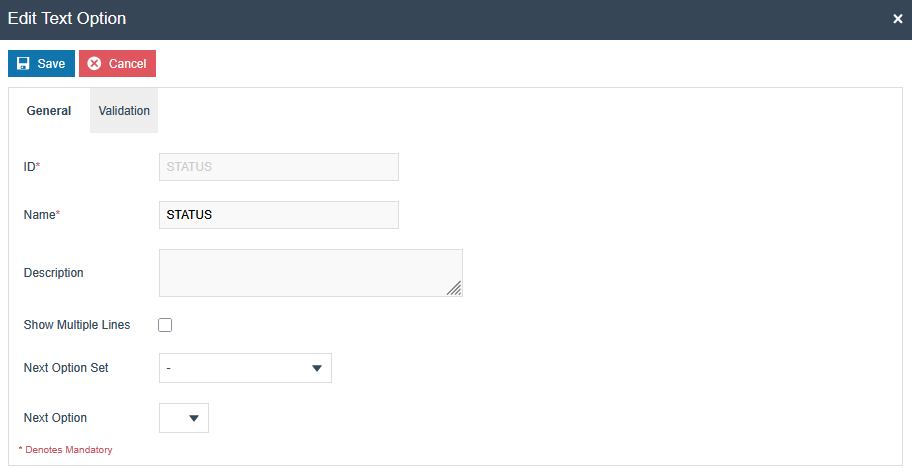Click the Next Option Set dropdown arrow
Viewport: 912px width, 472px height.
pos(317,368)
